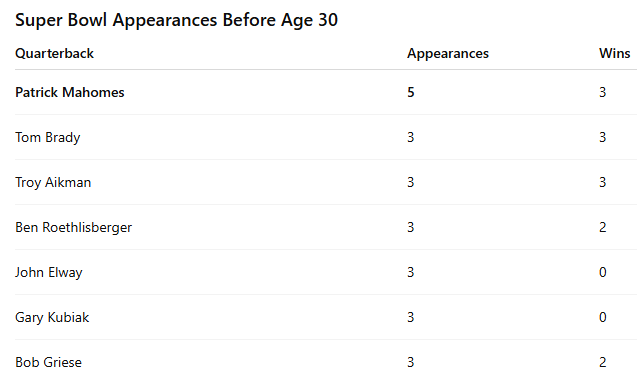Click Patrick Mahomes wins value 3
This screenshot has height=379, width=637.
[602, 93]
